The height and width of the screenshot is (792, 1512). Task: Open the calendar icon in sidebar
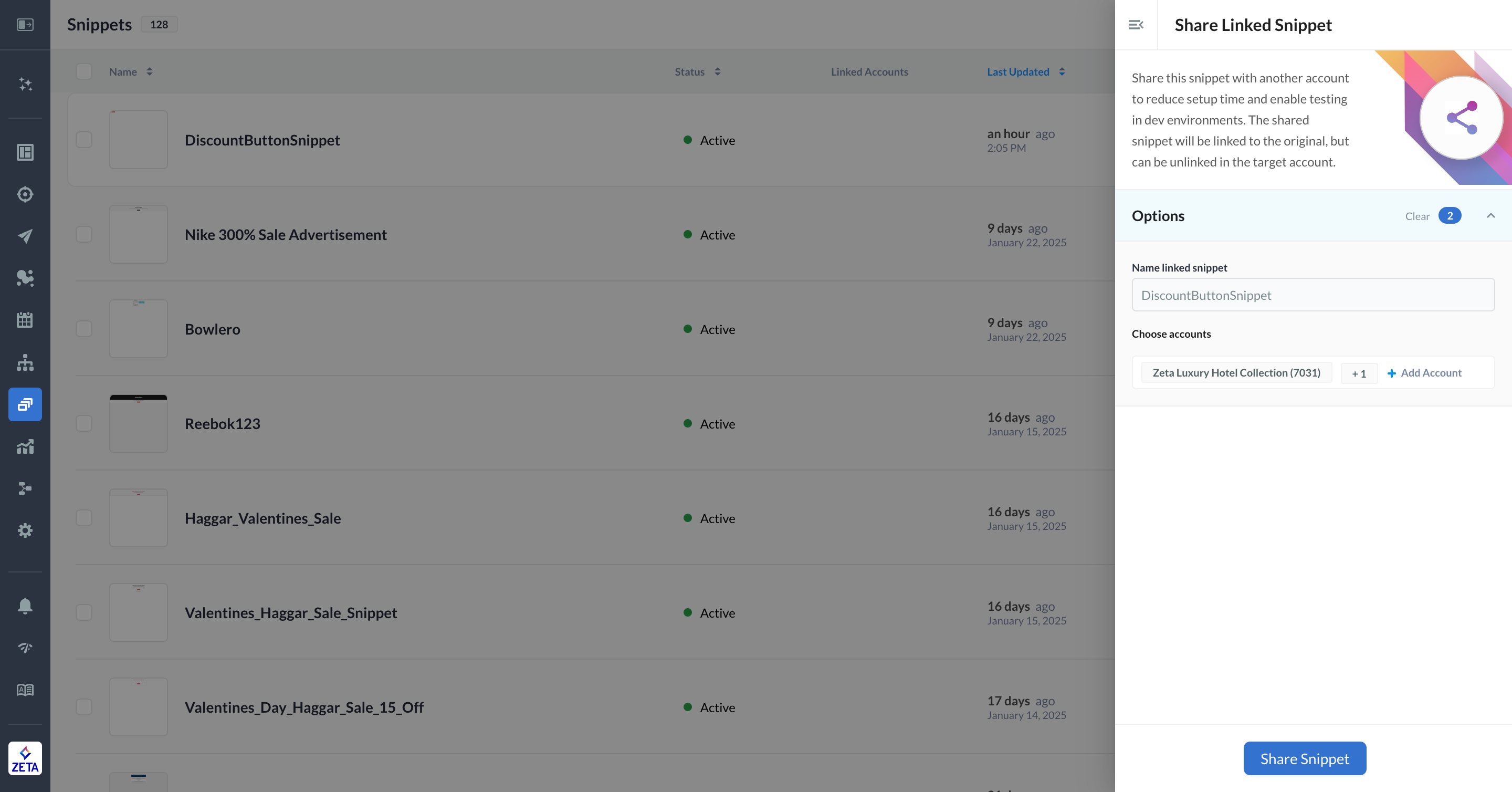pyautogui.click(x=25, y=320)
